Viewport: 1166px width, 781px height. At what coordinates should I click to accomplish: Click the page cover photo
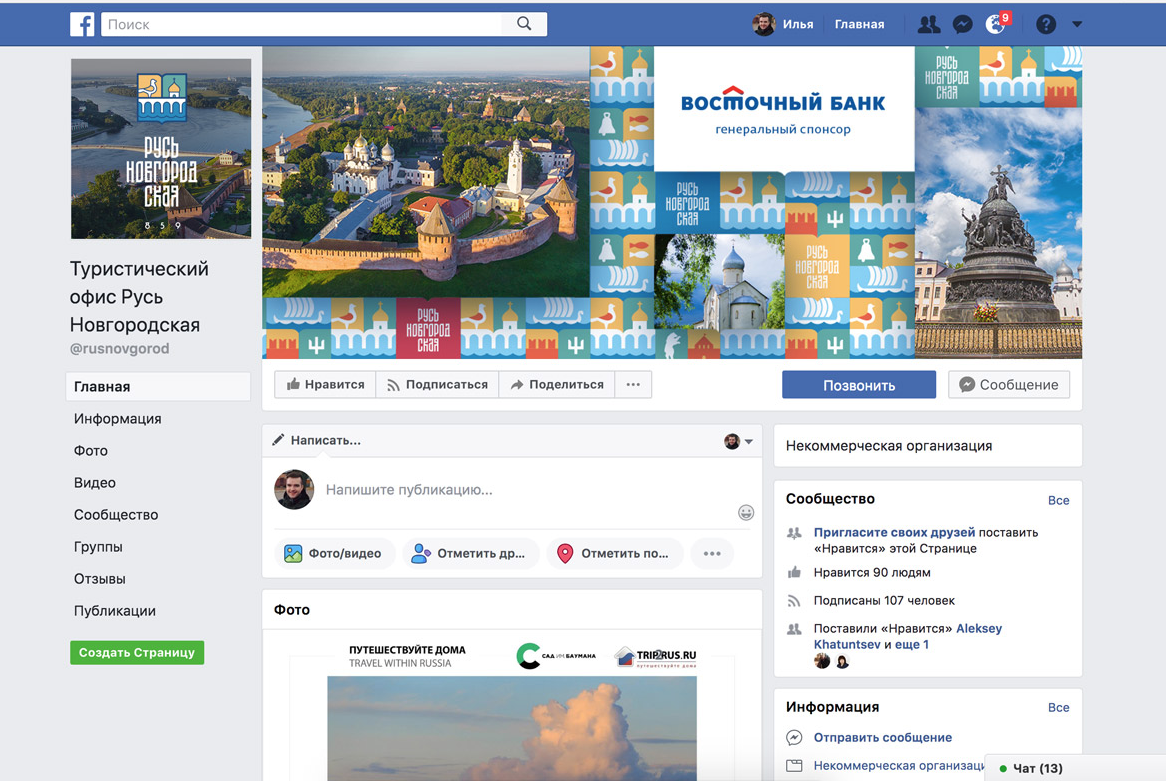click(672, 202)
